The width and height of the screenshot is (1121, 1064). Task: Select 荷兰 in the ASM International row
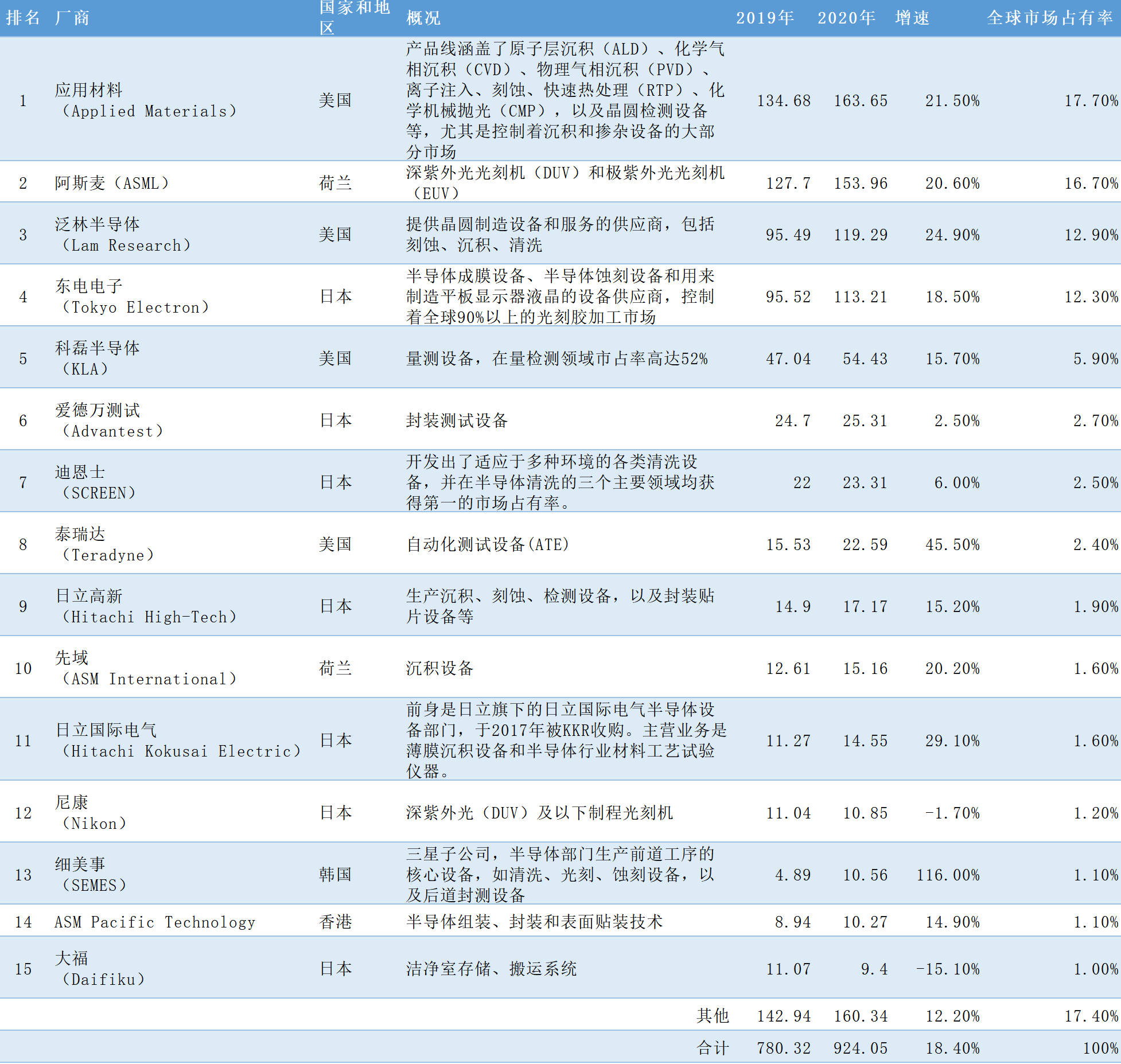click(336, 668)
